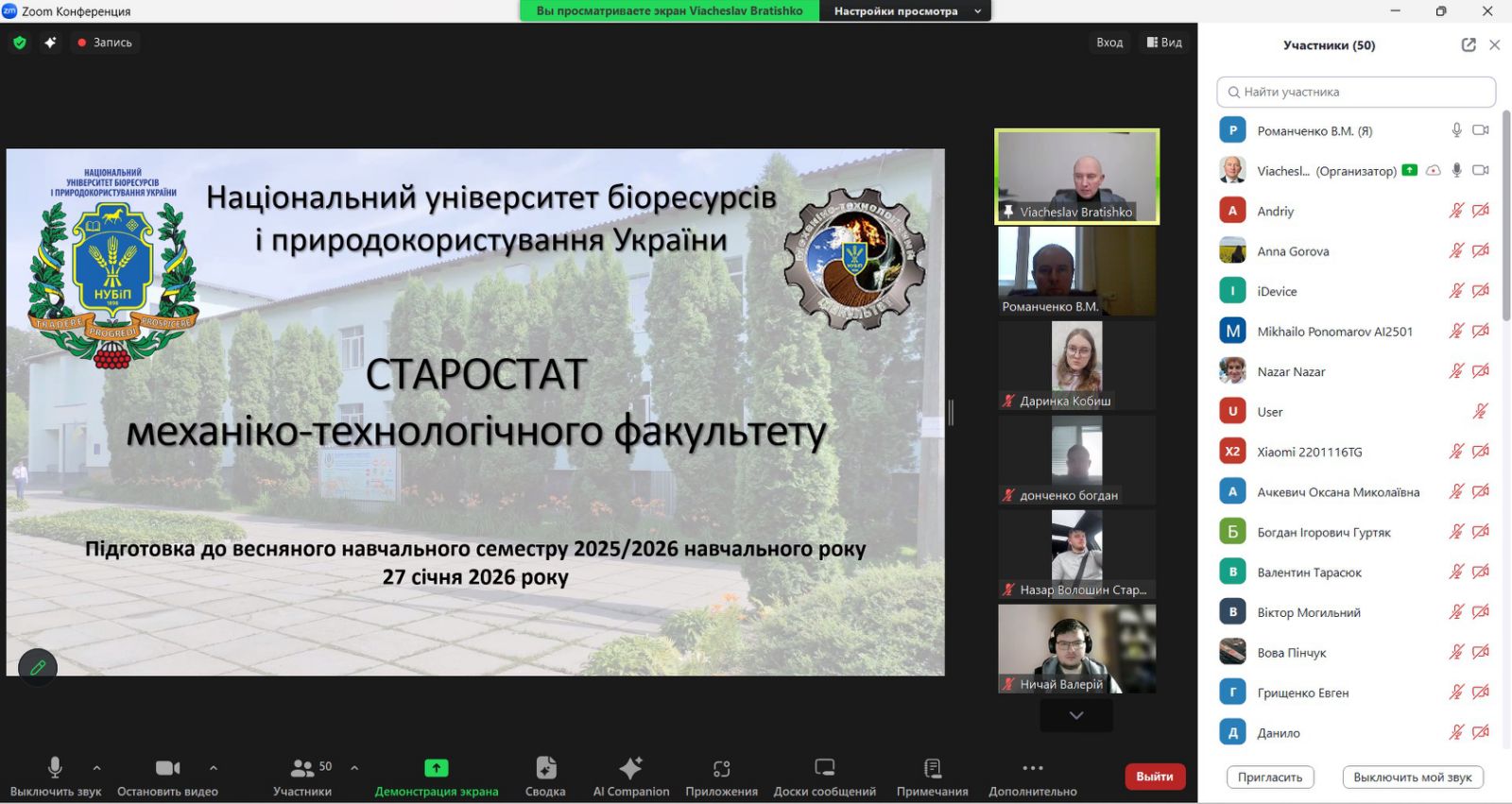This screenshot has height=804, width=1512.
Task: Open Приложения (Apps) from toolbar
Action: tap(721, 768)
